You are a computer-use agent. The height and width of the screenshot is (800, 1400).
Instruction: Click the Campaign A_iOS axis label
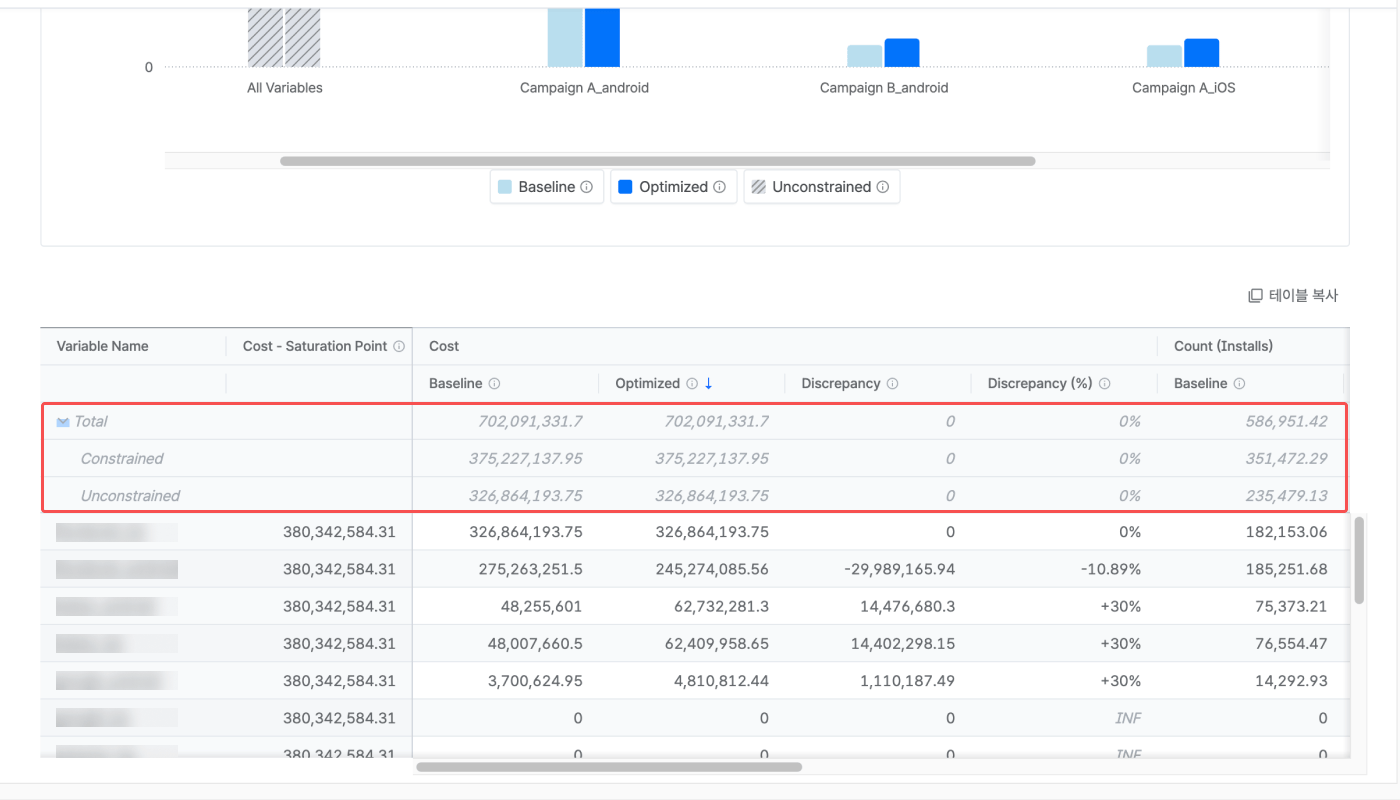[1183, 88]
